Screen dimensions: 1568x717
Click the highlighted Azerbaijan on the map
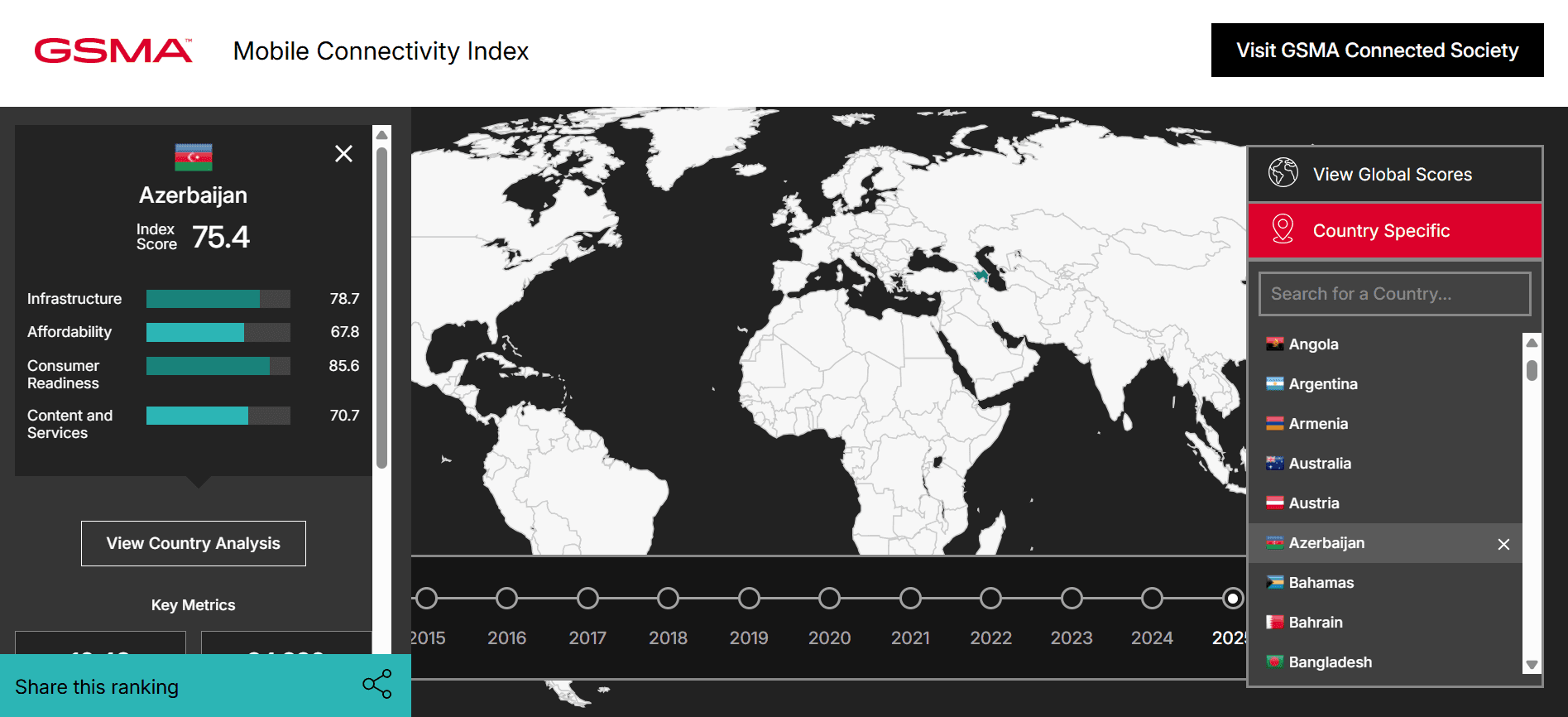pos(981,275)
